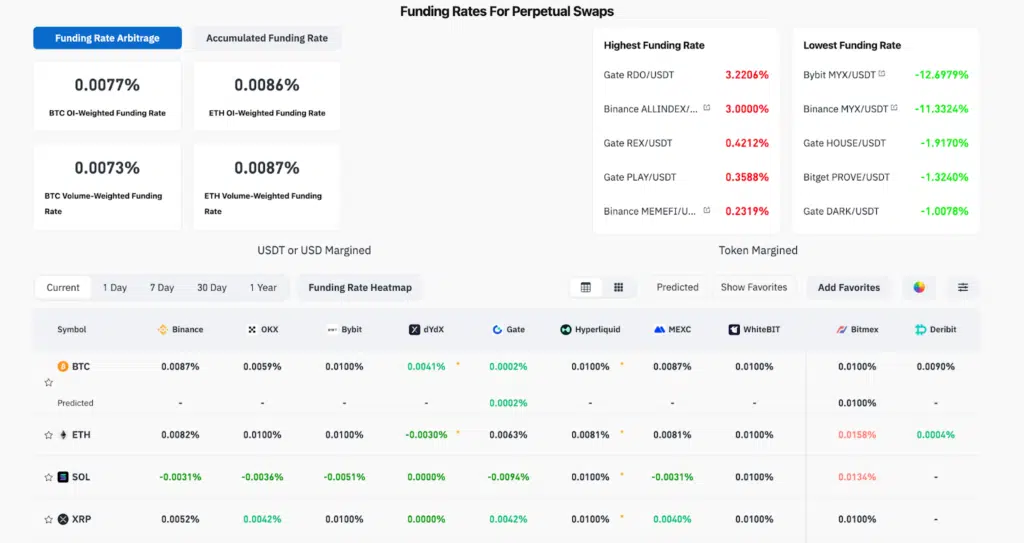
Task: Select the 7 Day timeframe tab
Action: click(161, 287)
